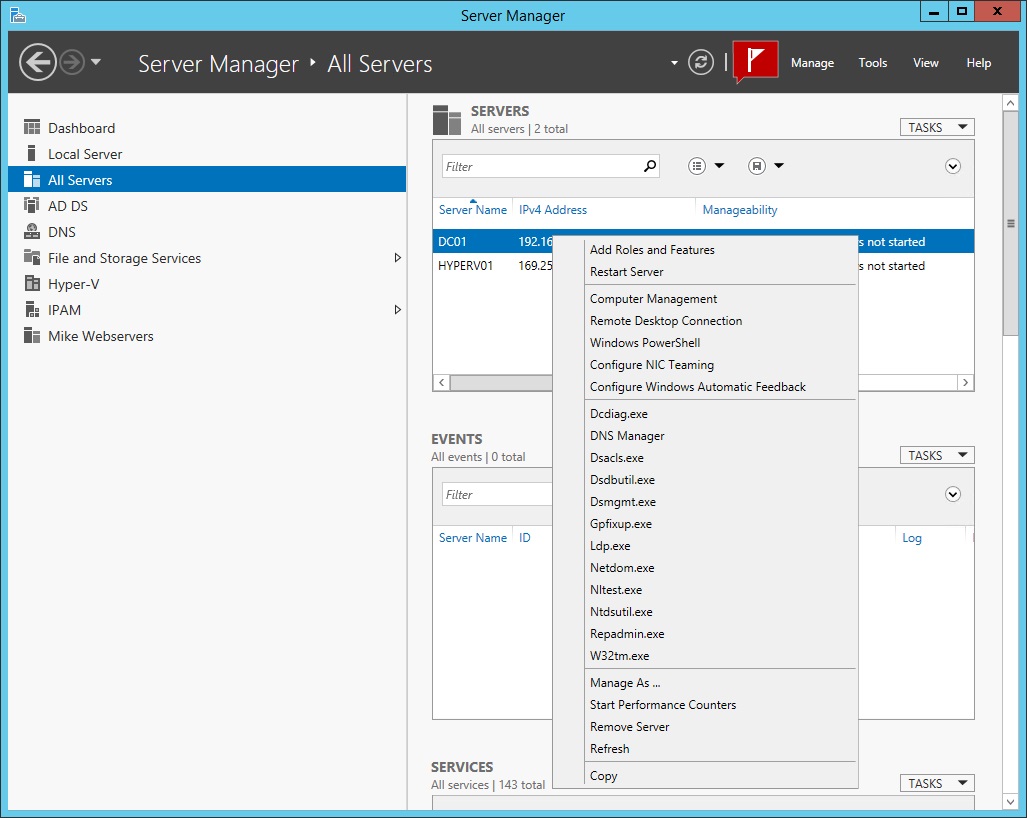Open the dropdown next to the save query icon
The height and width of the screenshot is (818, 1027).
click(779, 165)
